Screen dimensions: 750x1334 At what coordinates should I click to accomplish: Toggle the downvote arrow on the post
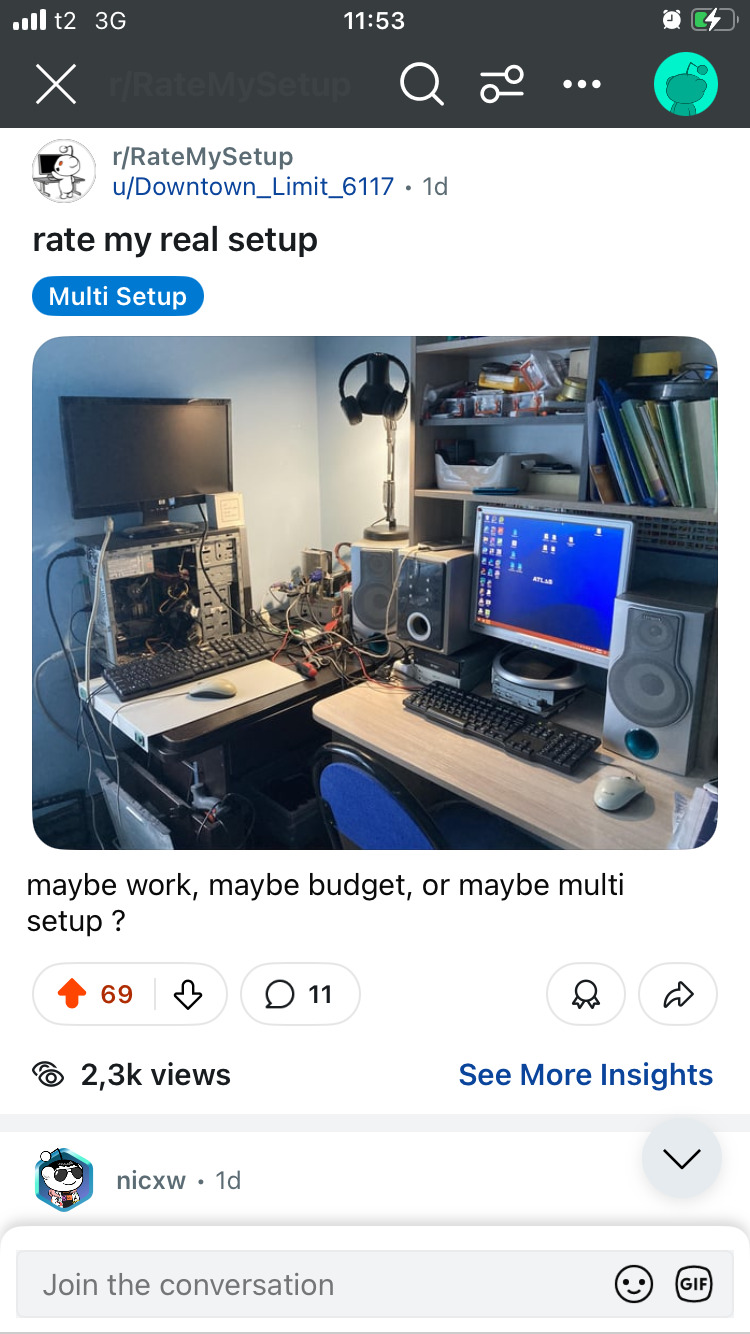pos(188,994)
